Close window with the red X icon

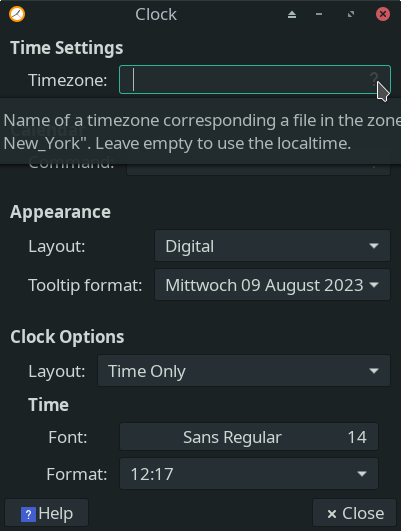[x=383, y=14]
